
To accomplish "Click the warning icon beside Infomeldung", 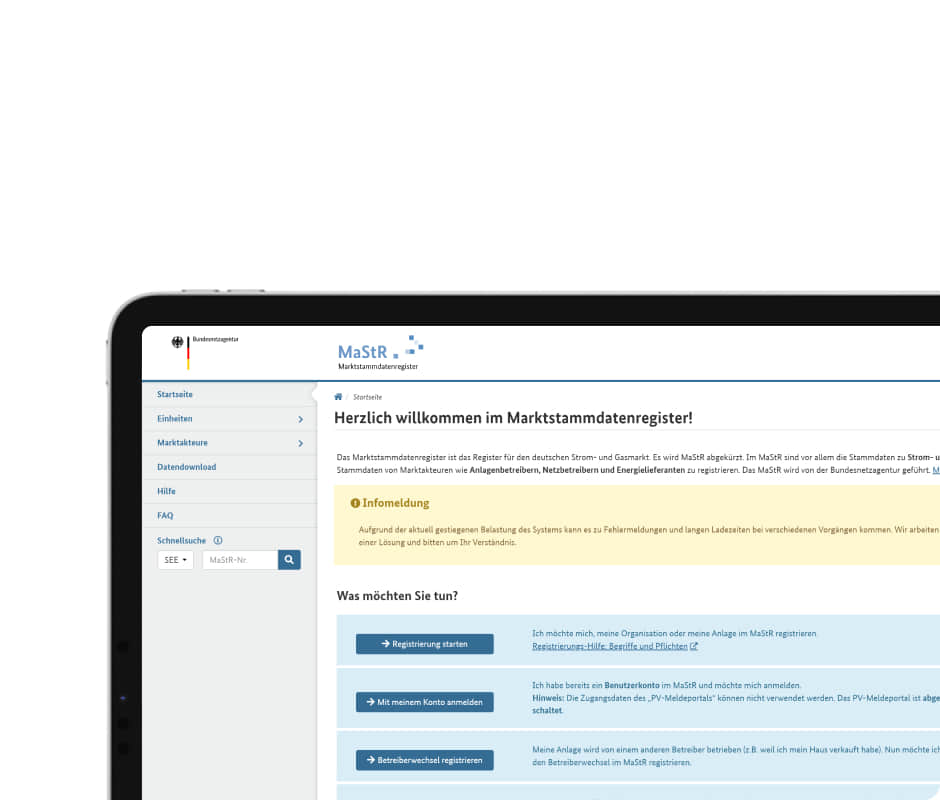I will [355, 503].
